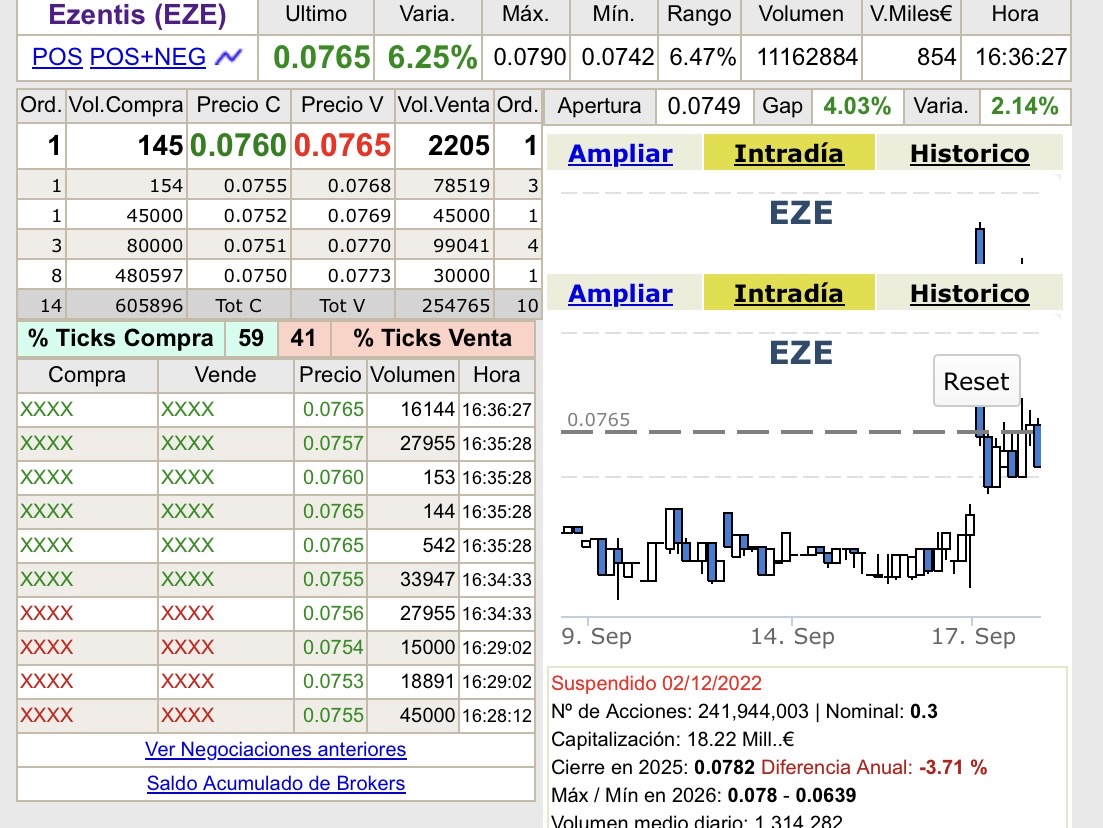Click the lower Ampliar link
The width and height of the screenshot is (1103, 828).
point(620,293)
